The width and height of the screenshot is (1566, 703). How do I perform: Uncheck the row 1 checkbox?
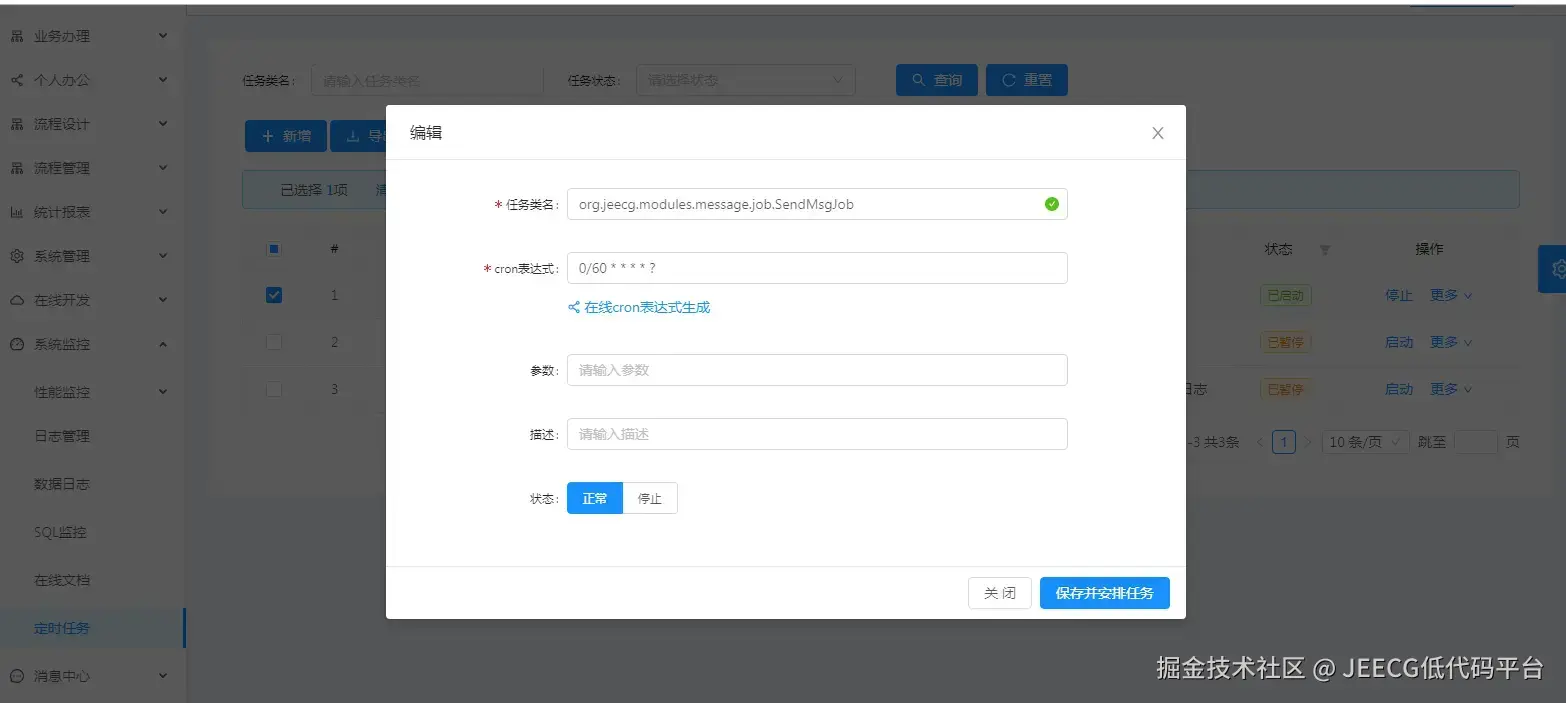point(274,295)
